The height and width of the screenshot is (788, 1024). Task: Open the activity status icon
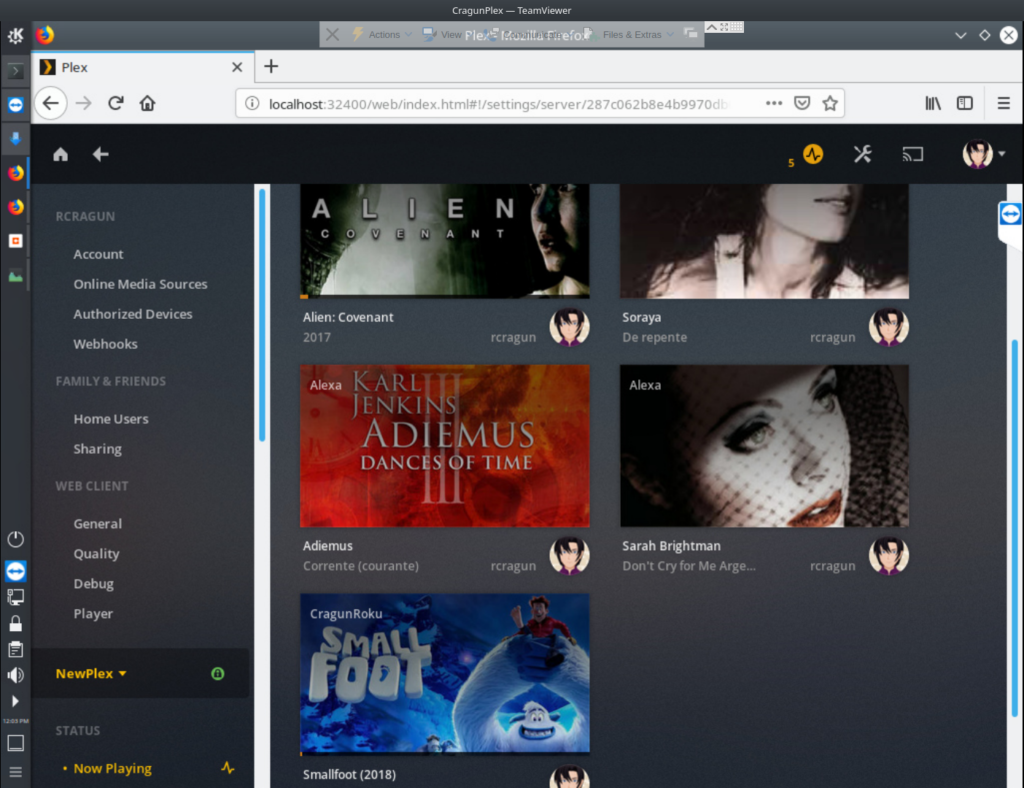click(813, 155)
